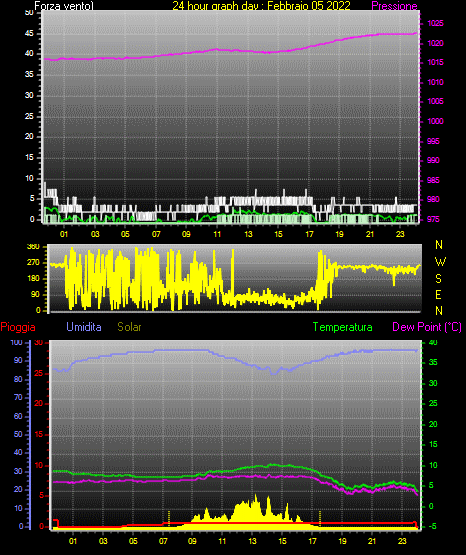Click the red 25 rain axis value
This screenshot has height=555, width=466.
click(39, 373)
